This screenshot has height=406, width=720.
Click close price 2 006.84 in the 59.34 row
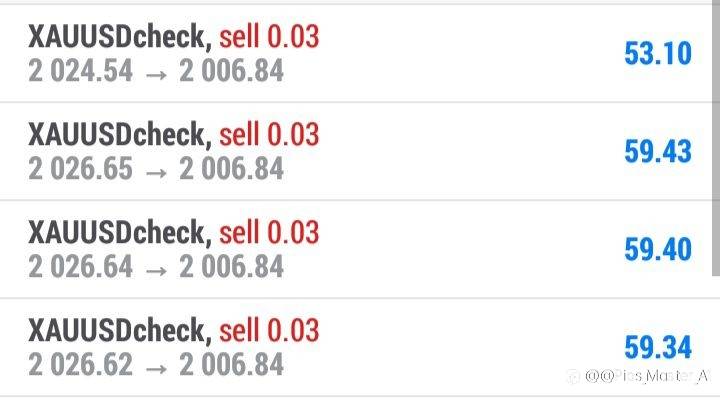(231, 364)
